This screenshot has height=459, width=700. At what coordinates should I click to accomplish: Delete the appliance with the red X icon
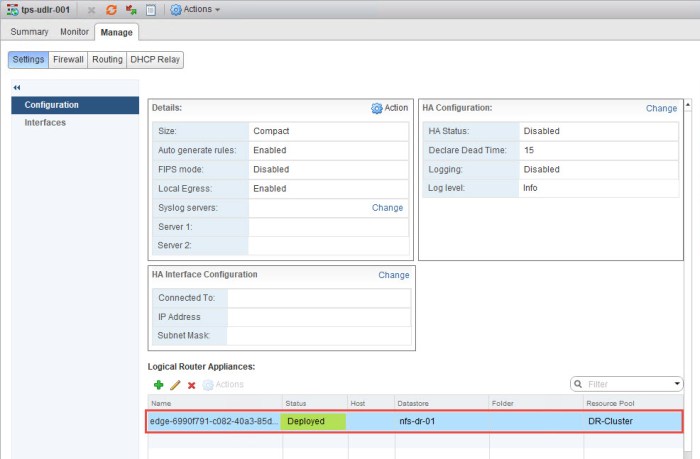click(191, 384)
